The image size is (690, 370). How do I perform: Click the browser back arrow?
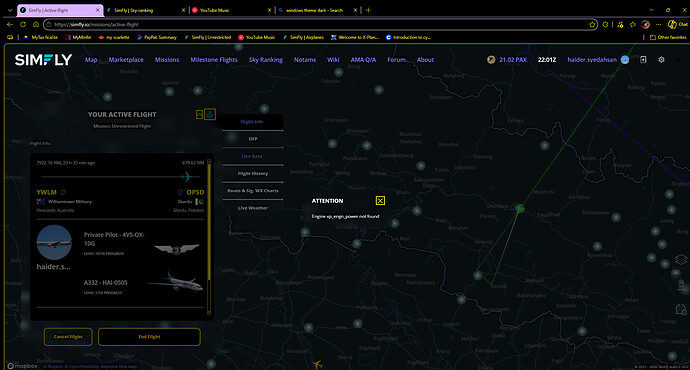click(10, 25)
